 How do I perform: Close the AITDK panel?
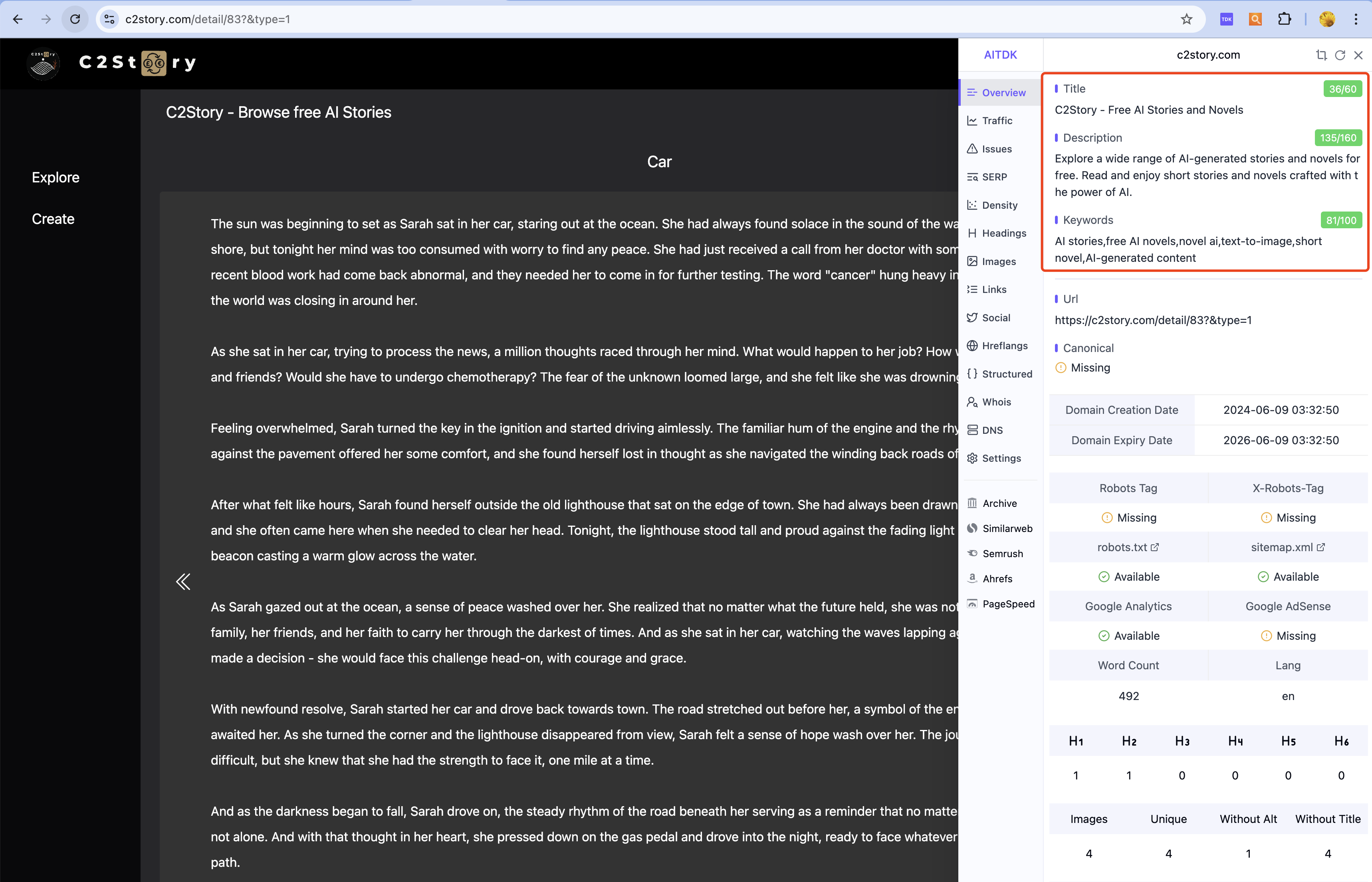(x=1358, y=55)
